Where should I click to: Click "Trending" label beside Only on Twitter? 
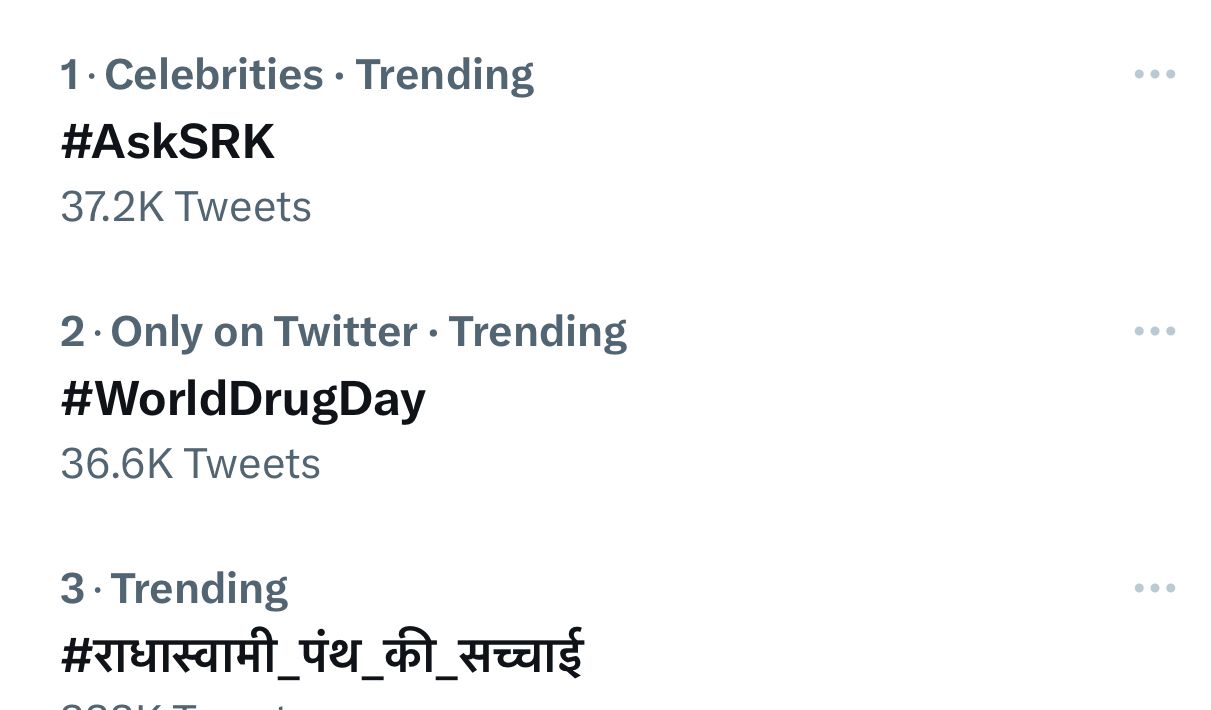coord(537,332)
